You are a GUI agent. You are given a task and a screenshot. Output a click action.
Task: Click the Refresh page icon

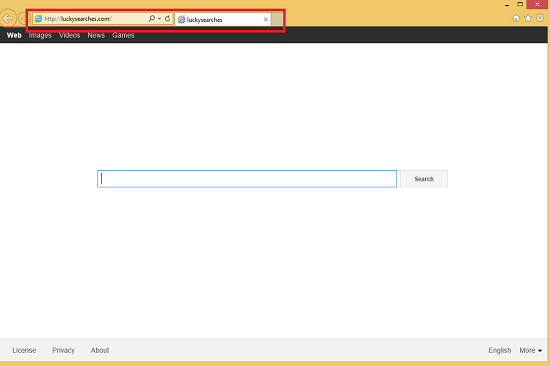click(167, 18)
